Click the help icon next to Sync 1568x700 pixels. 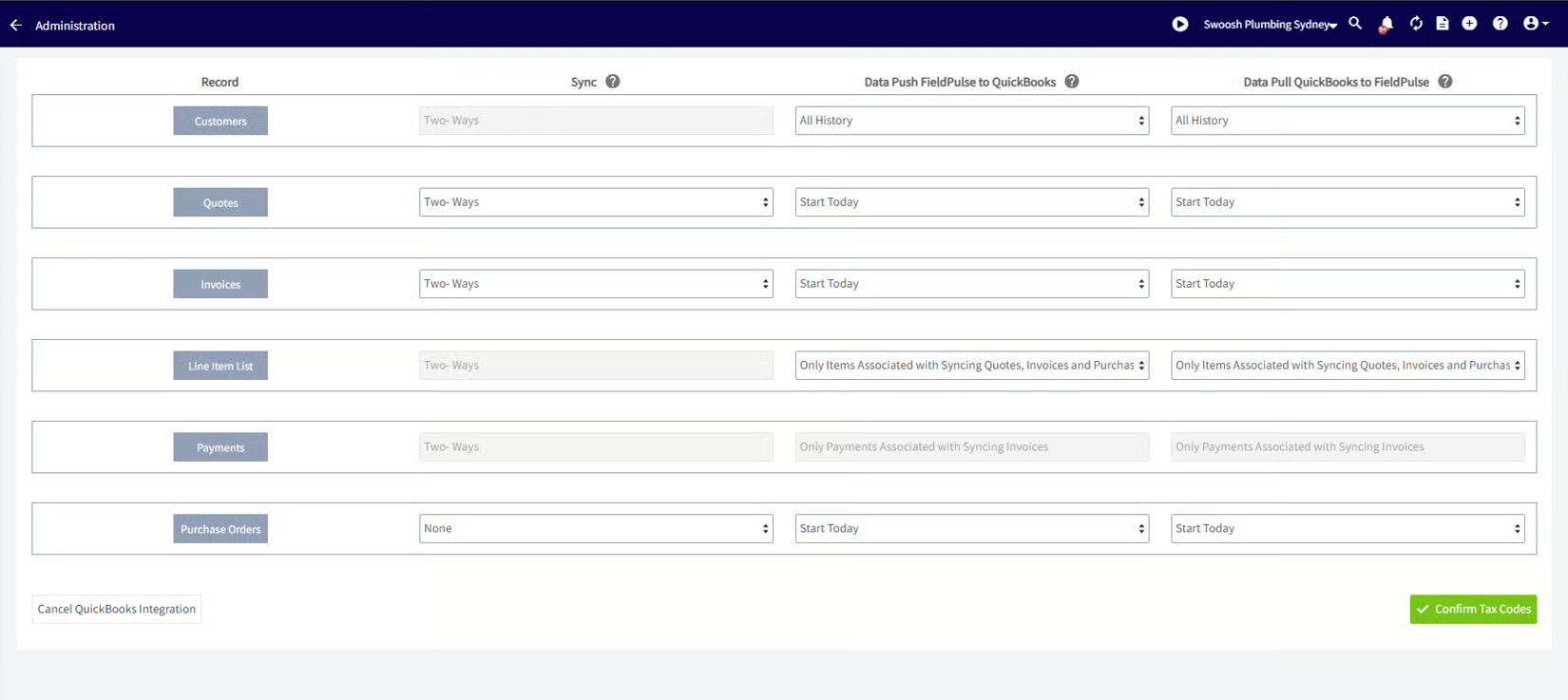click(613, 82)
